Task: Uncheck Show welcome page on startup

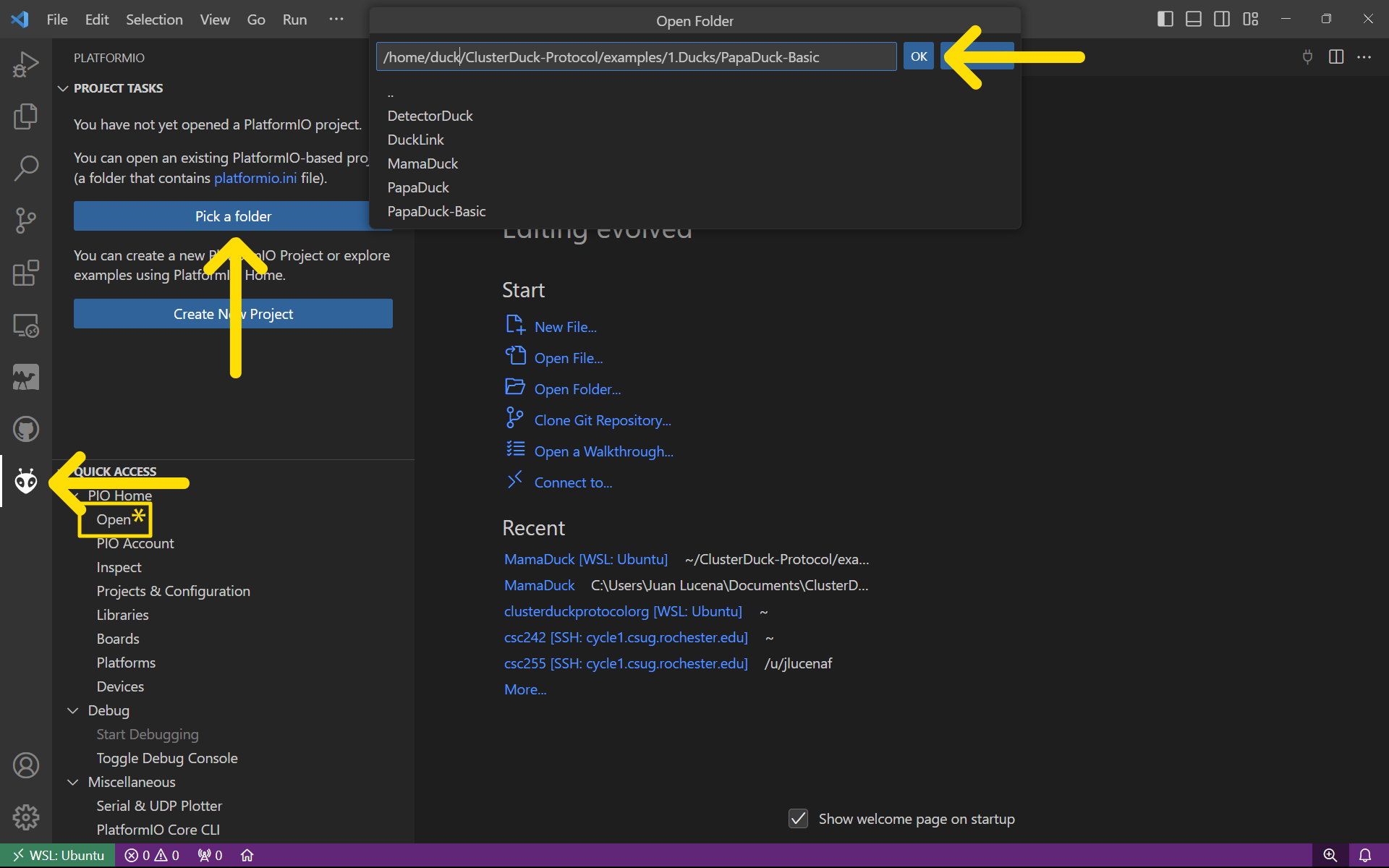Action: coord(798,818)
